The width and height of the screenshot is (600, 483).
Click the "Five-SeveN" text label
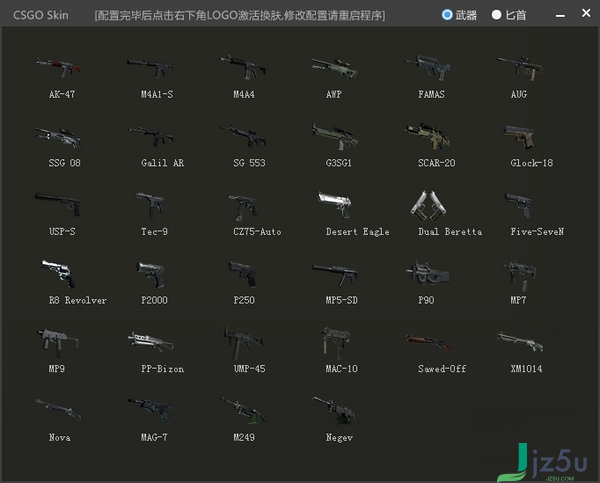point(537,232)
